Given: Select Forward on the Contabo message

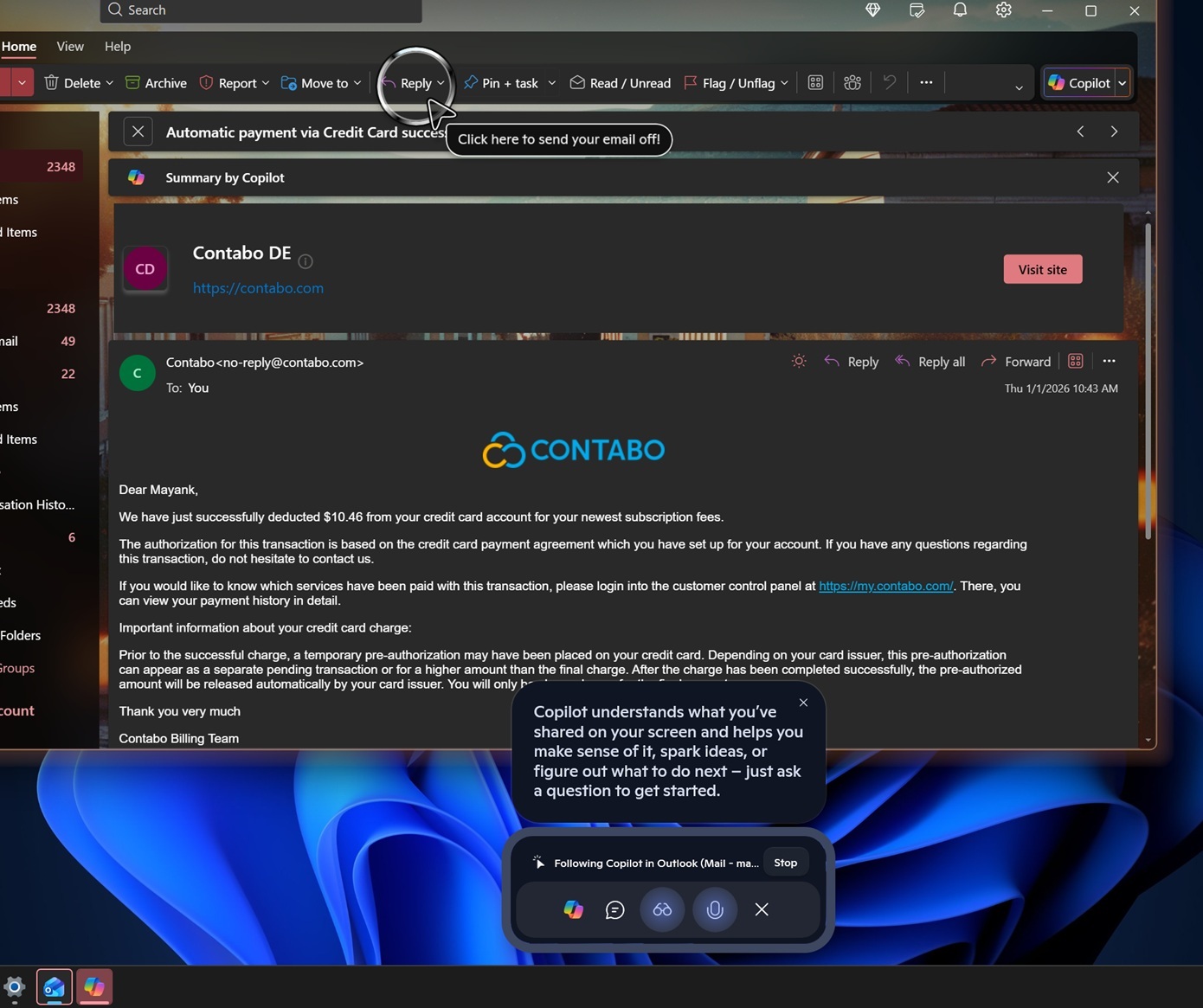Looking at the screenshot, I should [x=1026, y=361].
